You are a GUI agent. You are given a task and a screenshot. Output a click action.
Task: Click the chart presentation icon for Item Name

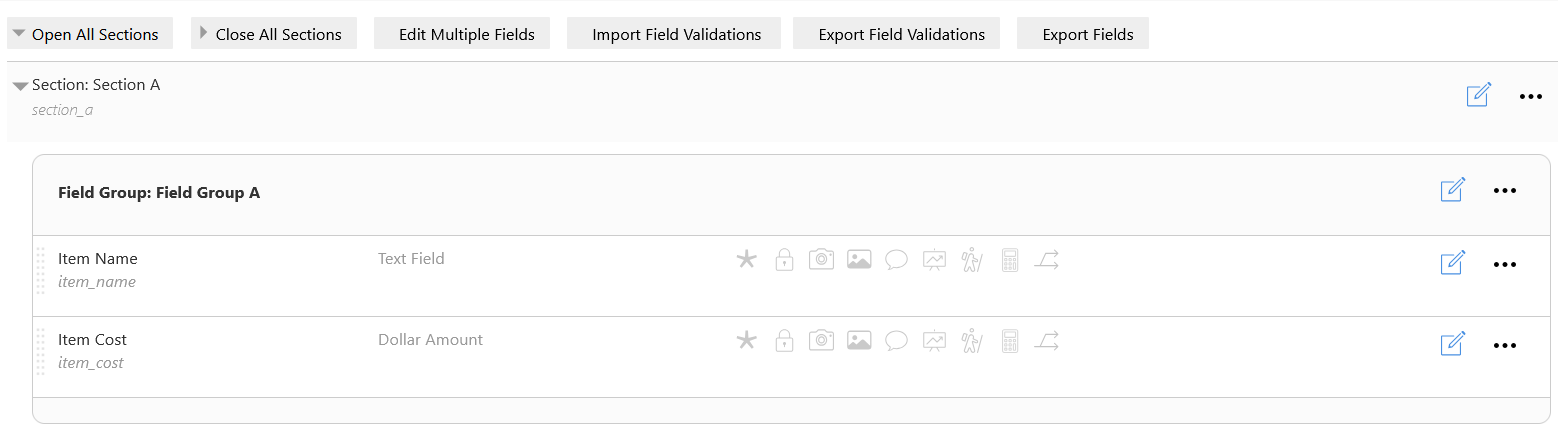pyautogui.click(x=934, y=260)
